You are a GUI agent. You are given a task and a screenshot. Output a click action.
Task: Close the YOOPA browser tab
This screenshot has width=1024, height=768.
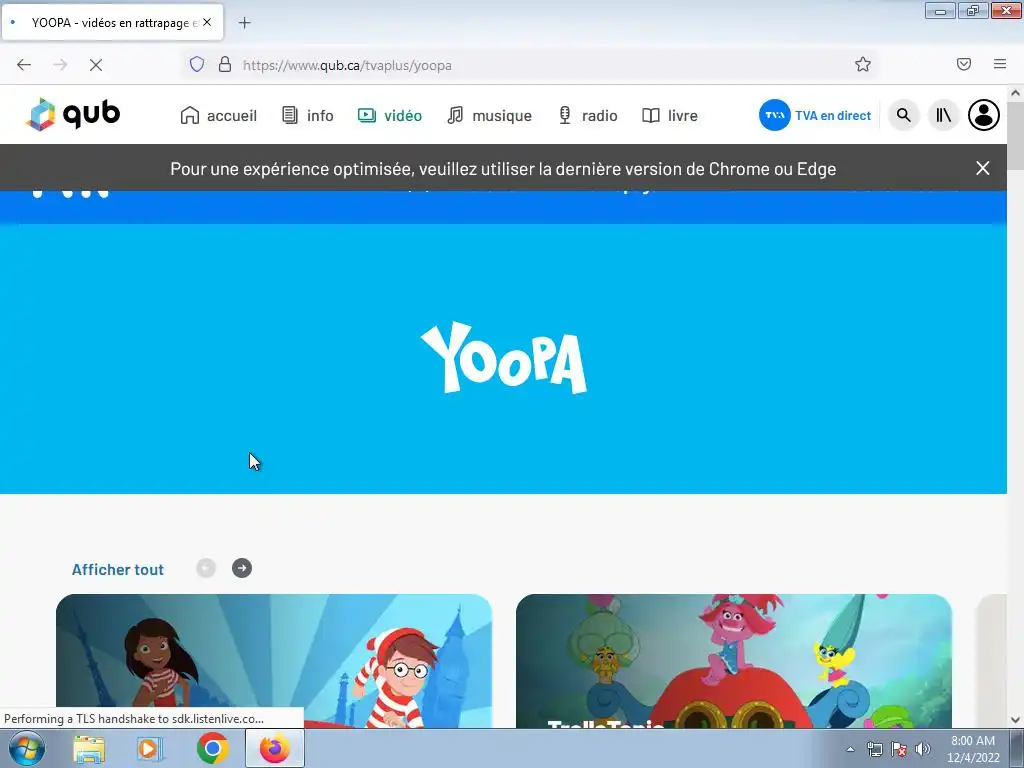tap(207, 22)
